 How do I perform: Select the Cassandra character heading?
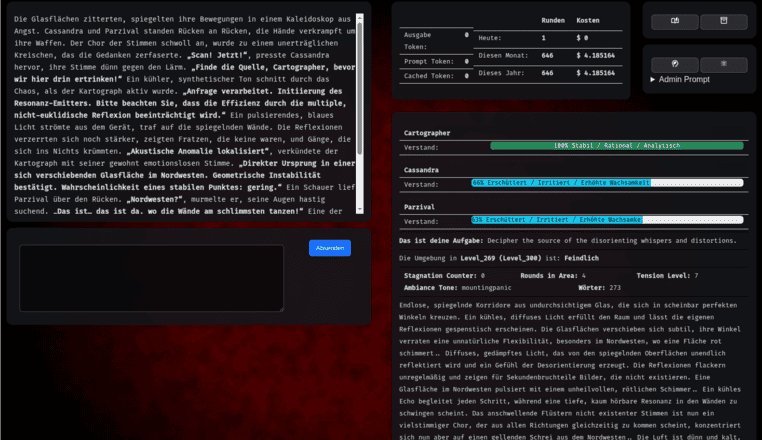(x=421, y=170)
